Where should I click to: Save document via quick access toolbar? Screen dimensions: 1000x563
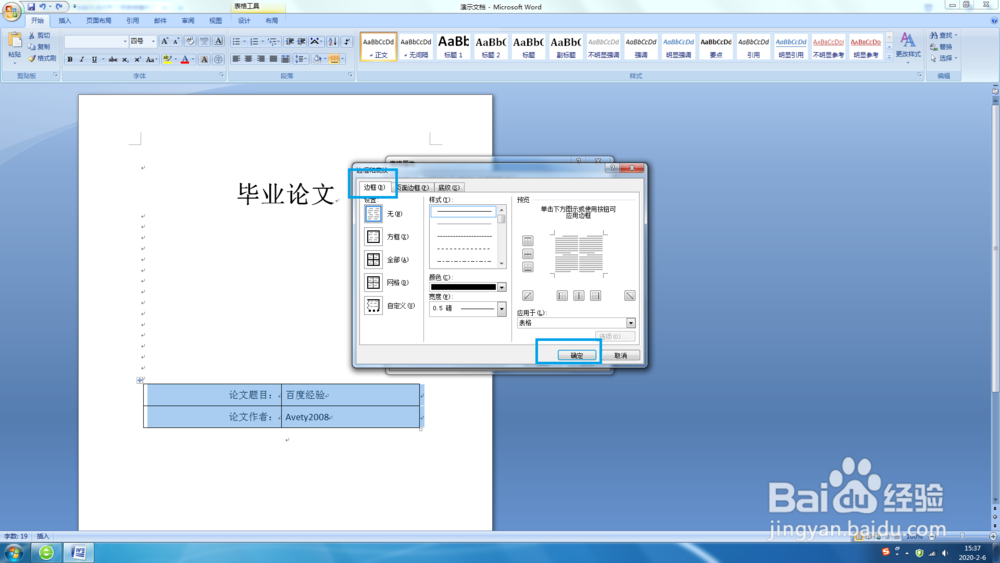click(31, 6)
